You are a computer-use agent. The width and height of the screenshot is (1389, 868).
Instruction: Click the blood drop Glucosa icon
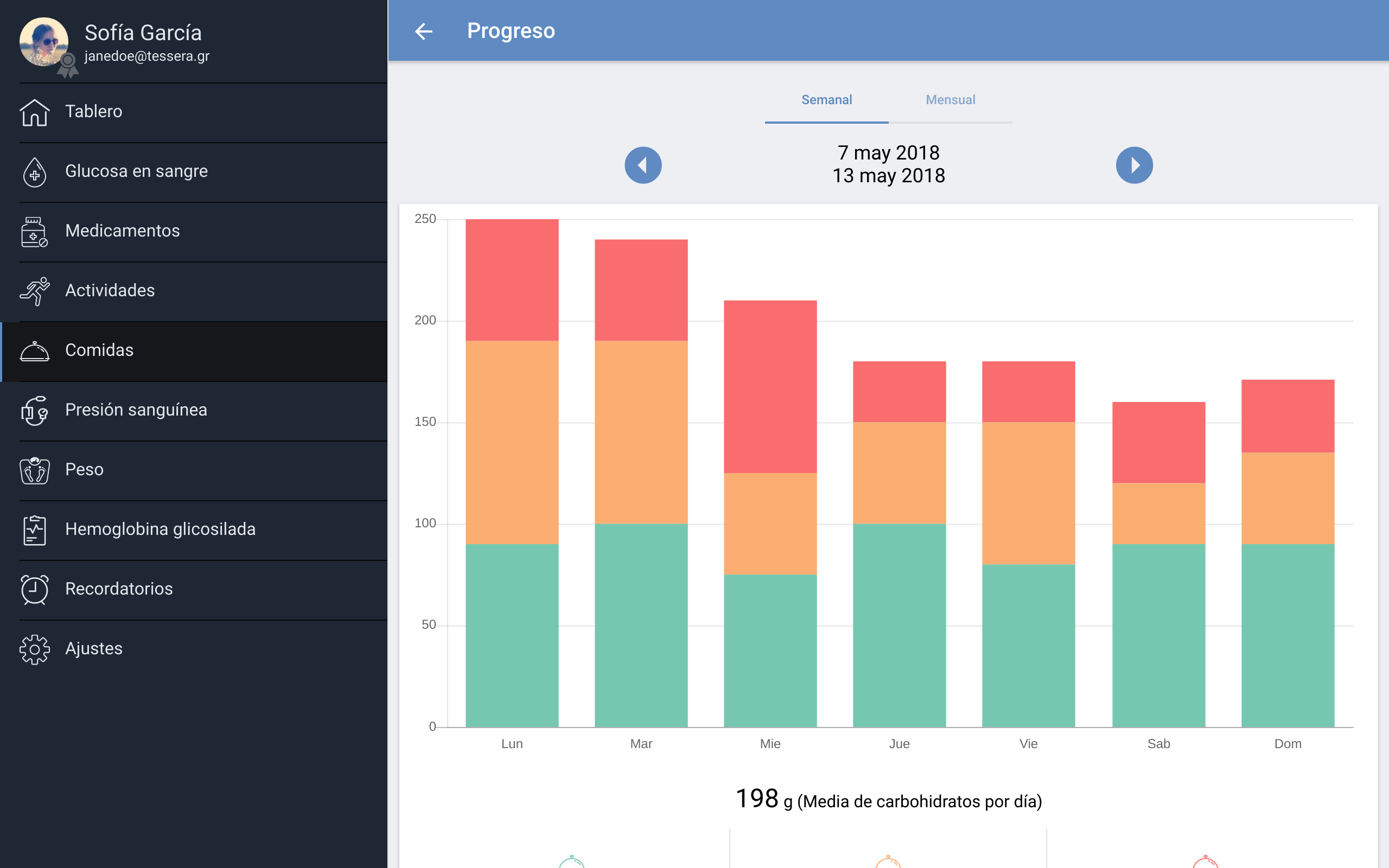coord(34,171)
